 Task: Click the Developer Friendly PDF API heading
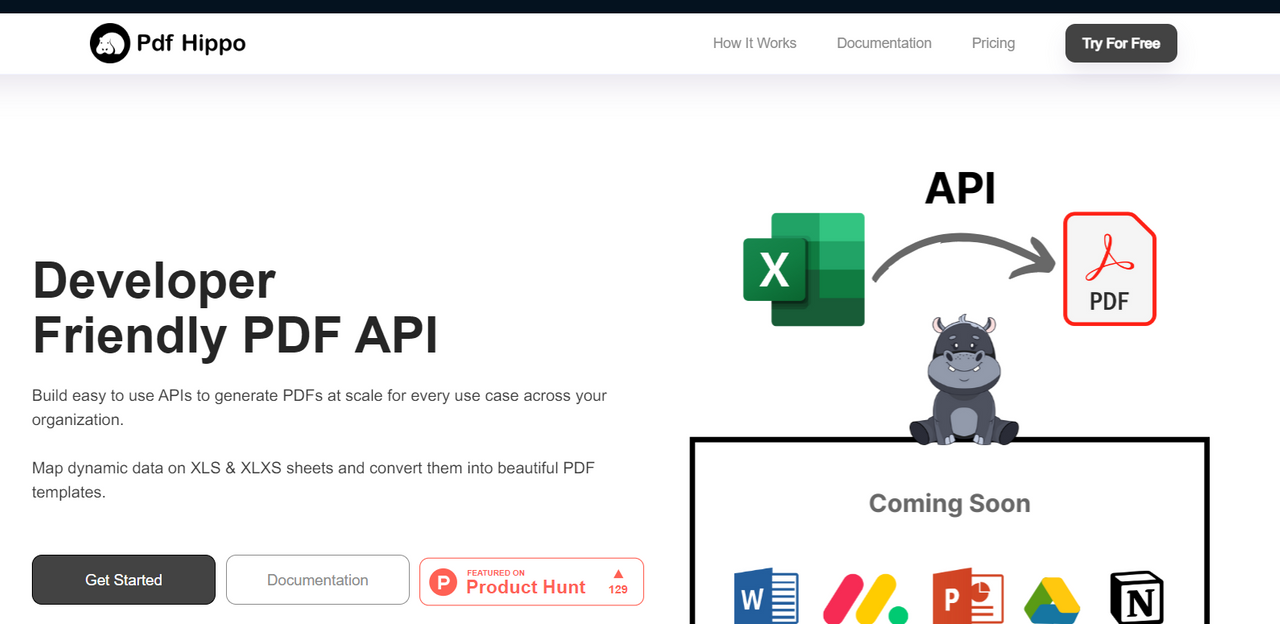pyautogui.click(x=235, y=308)
